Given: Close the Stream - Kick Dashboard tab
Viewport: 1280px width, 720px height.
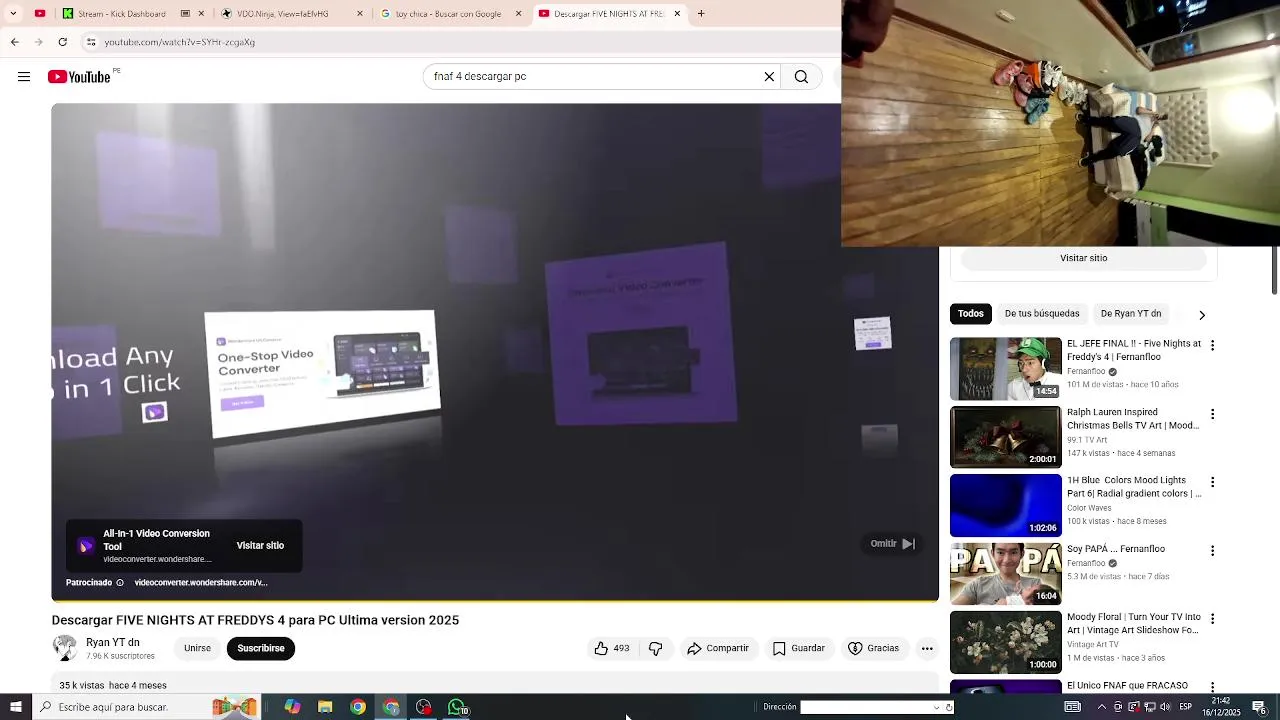Looking at the screenshot, I should pos(201,14).
